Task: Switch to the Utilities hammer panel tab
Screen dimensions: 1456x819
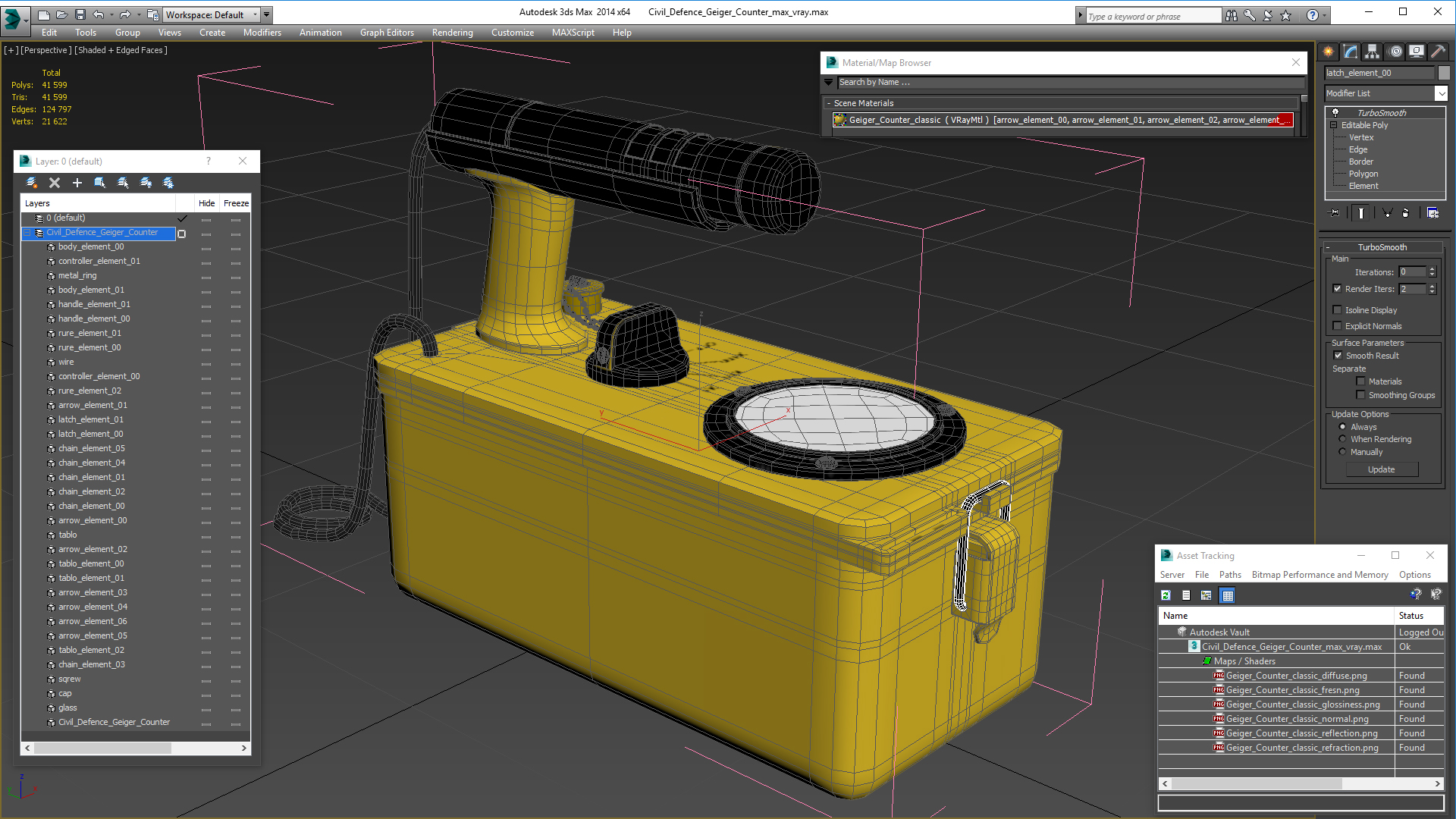Action: click(x=1439, y=52)
